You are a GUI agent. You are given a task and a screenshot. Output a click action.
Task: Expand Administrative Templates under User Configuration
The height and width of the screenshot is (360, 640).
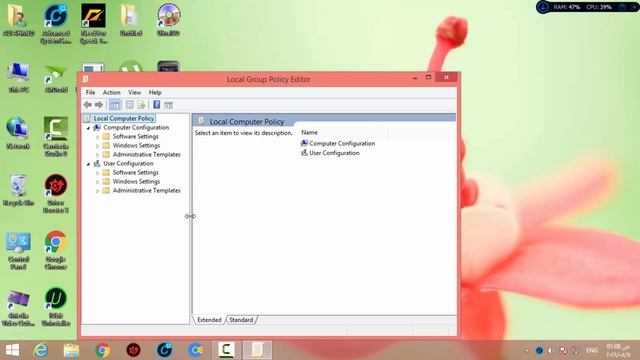[x=98, y=191]
